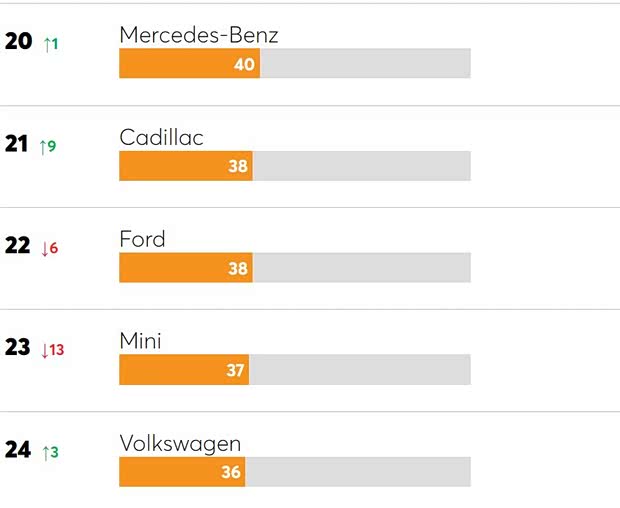Open the Volkswagen brand name
Screen dimensions: 620x508
click(180, 443)
